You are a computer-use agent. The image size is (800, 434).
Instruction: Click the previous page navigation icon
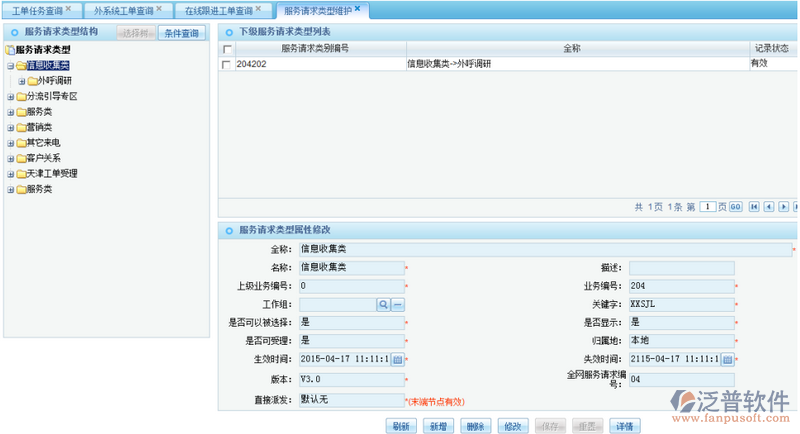769,207
